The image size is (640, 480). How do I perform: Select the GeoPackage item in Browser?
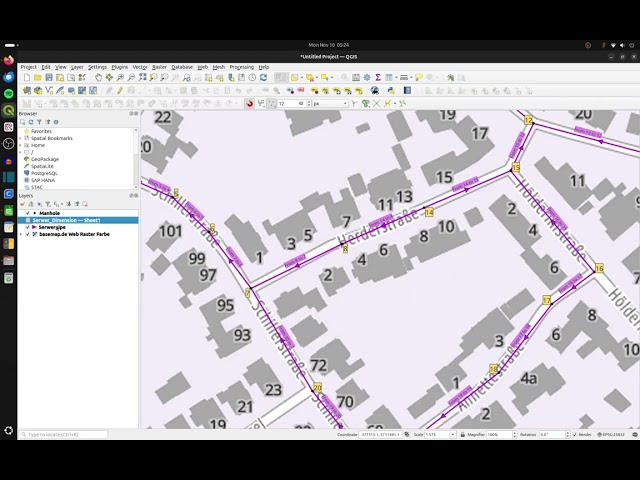coord(45,159)
